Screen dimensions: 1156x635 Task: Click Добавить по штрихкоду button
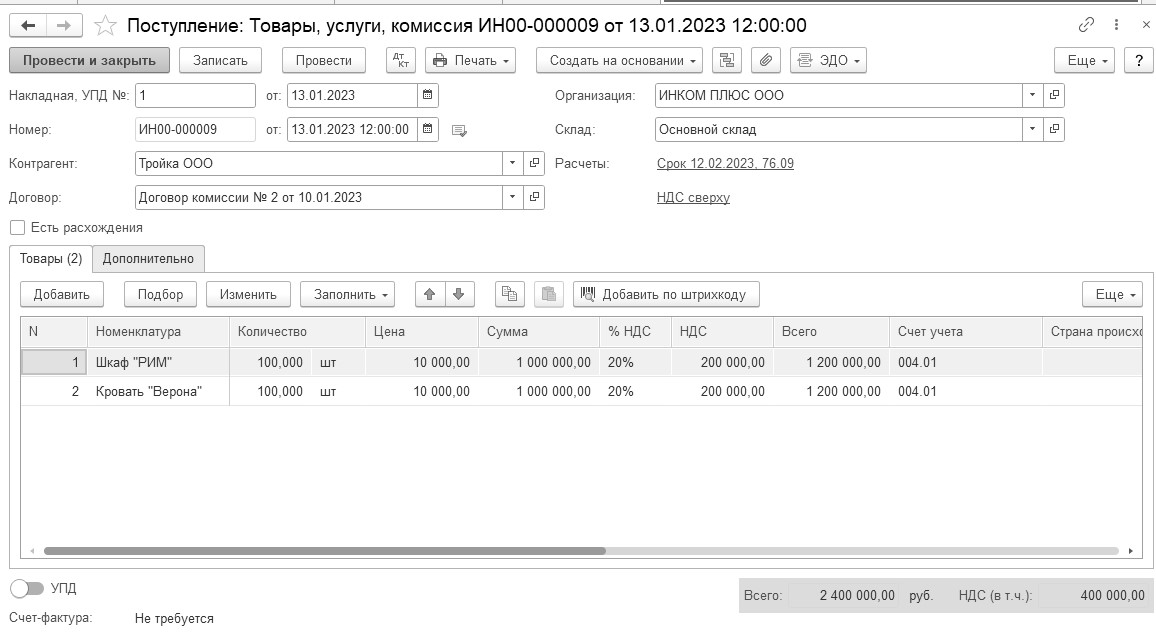point(666,294)
